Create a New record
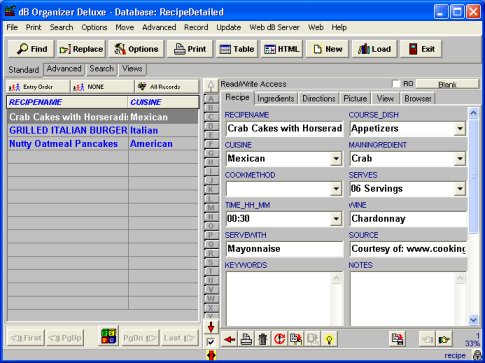The height and width of the screenshot is (363, 485). (327, 49)
